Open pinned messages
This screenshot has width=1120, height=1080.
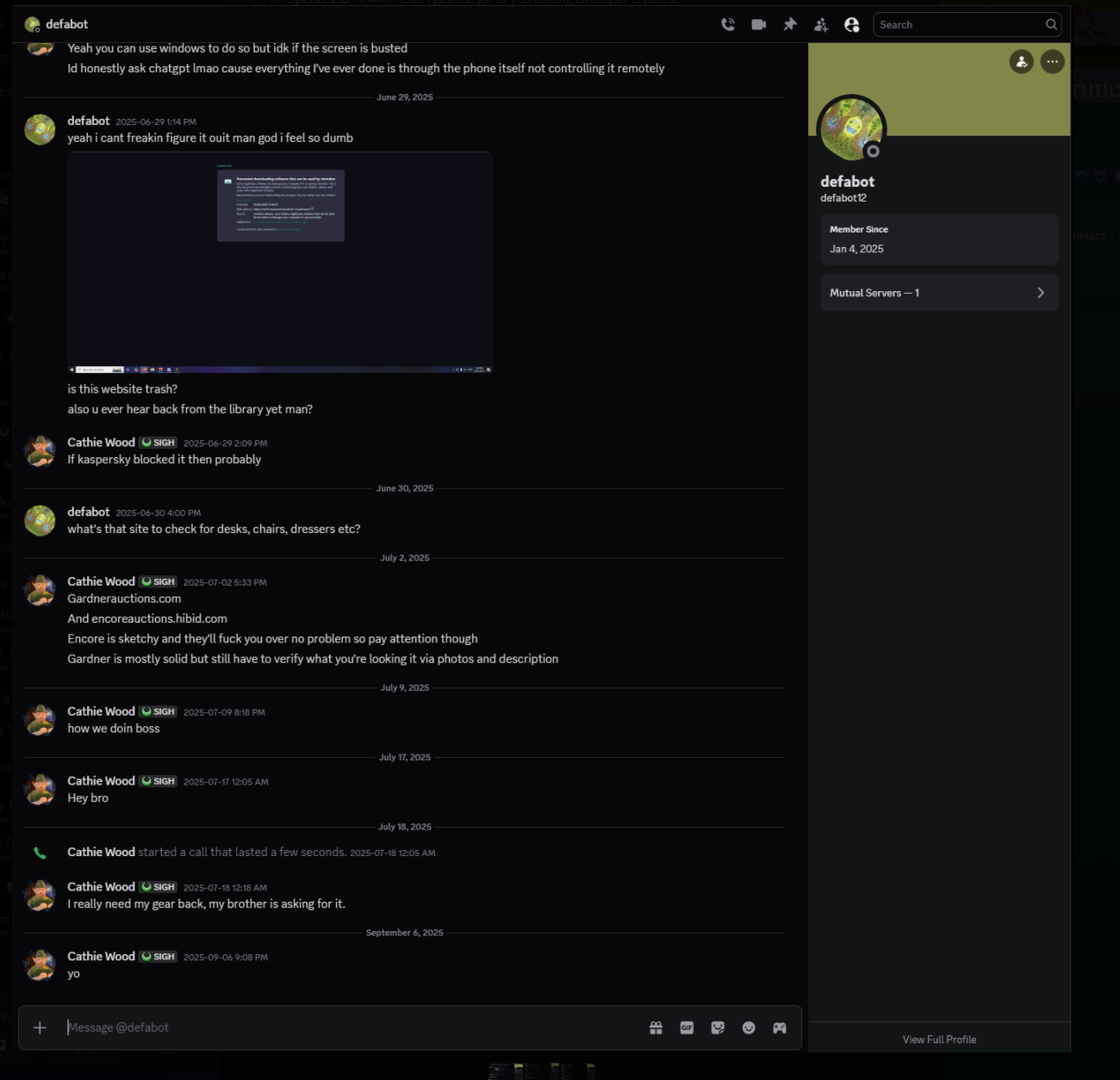[x=790, y=25]
